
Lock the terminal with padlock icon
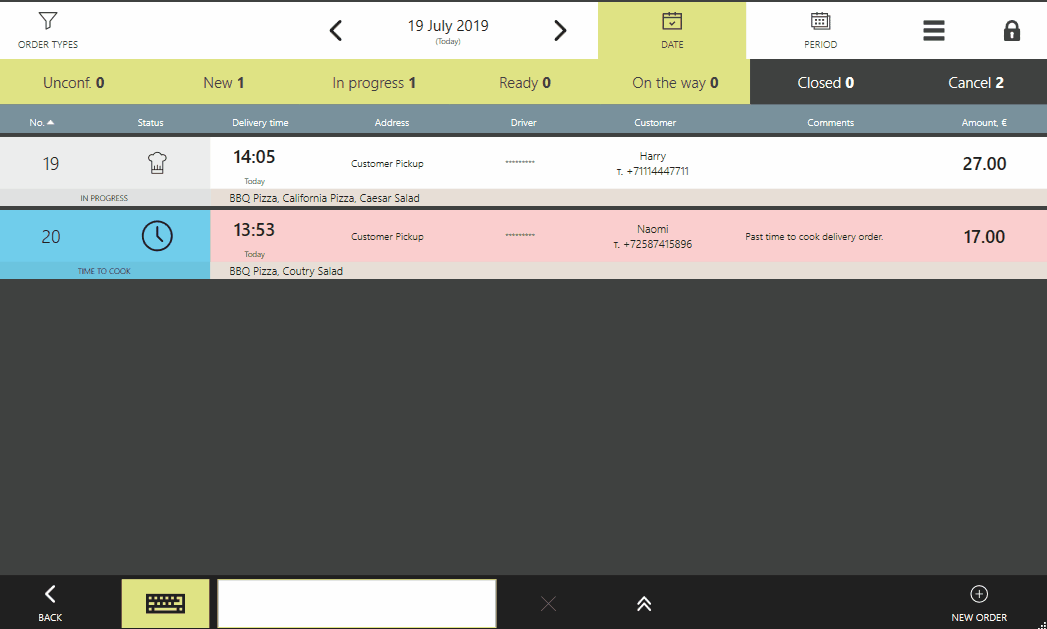click(x=1011, y=31)
